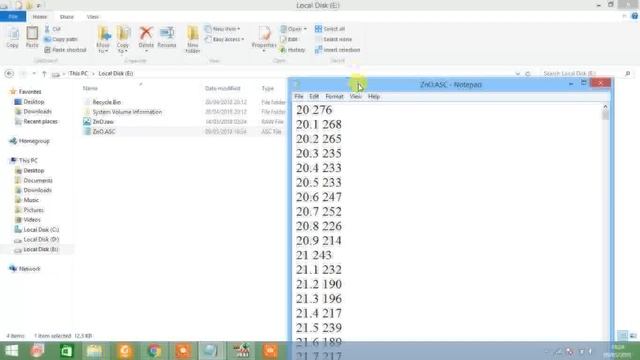This screenshot has width=640, height=360.
Task: Select Videos under This PC
Action: [32, 220]
